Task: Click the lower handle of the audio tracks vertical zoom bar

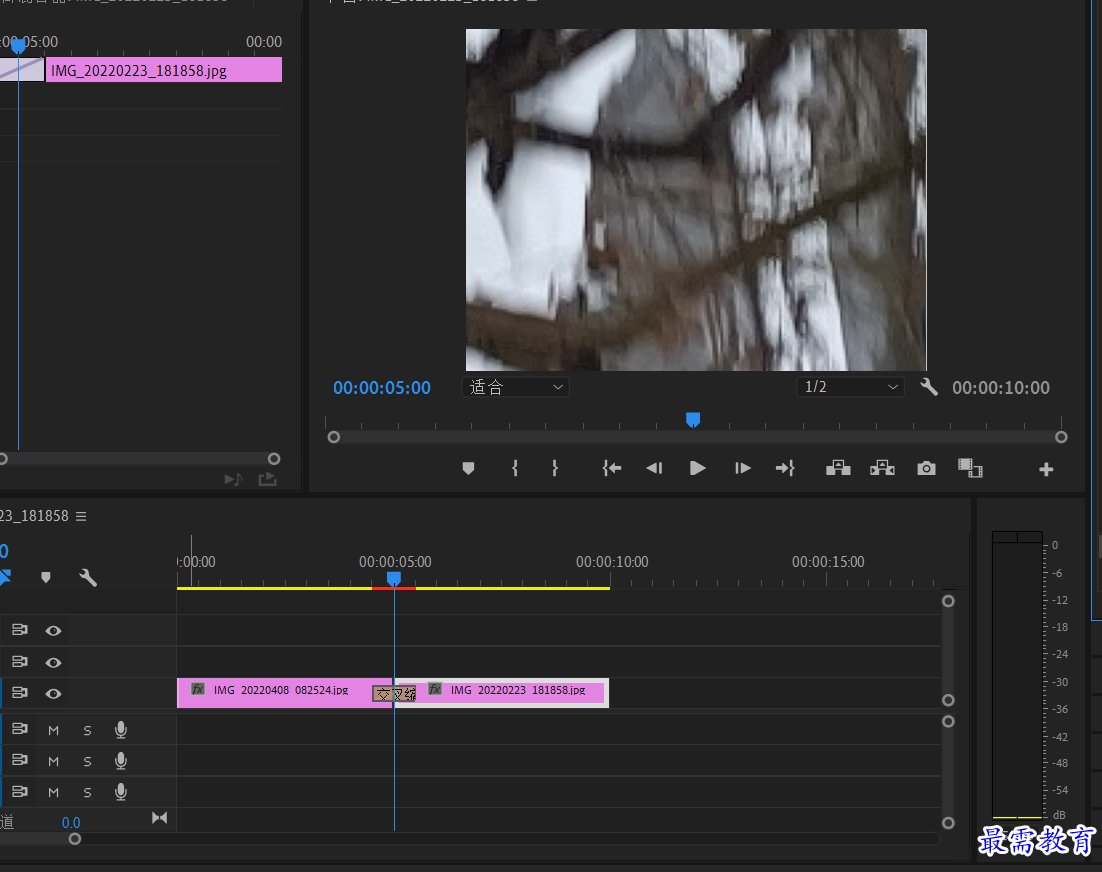Action: click(x=948, y=823)
